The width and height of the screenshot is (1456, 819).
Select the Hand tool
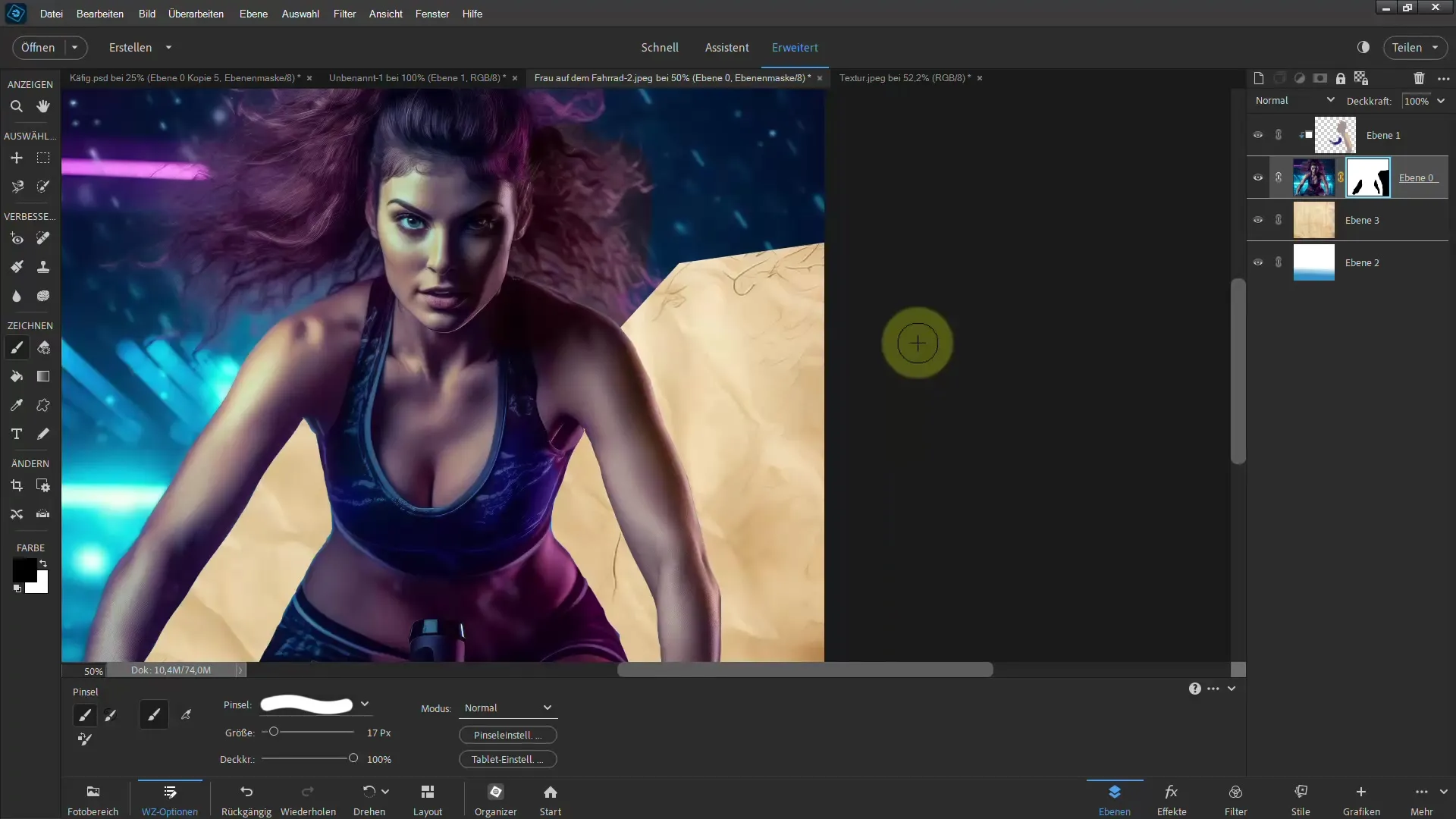tap(43, 107)
